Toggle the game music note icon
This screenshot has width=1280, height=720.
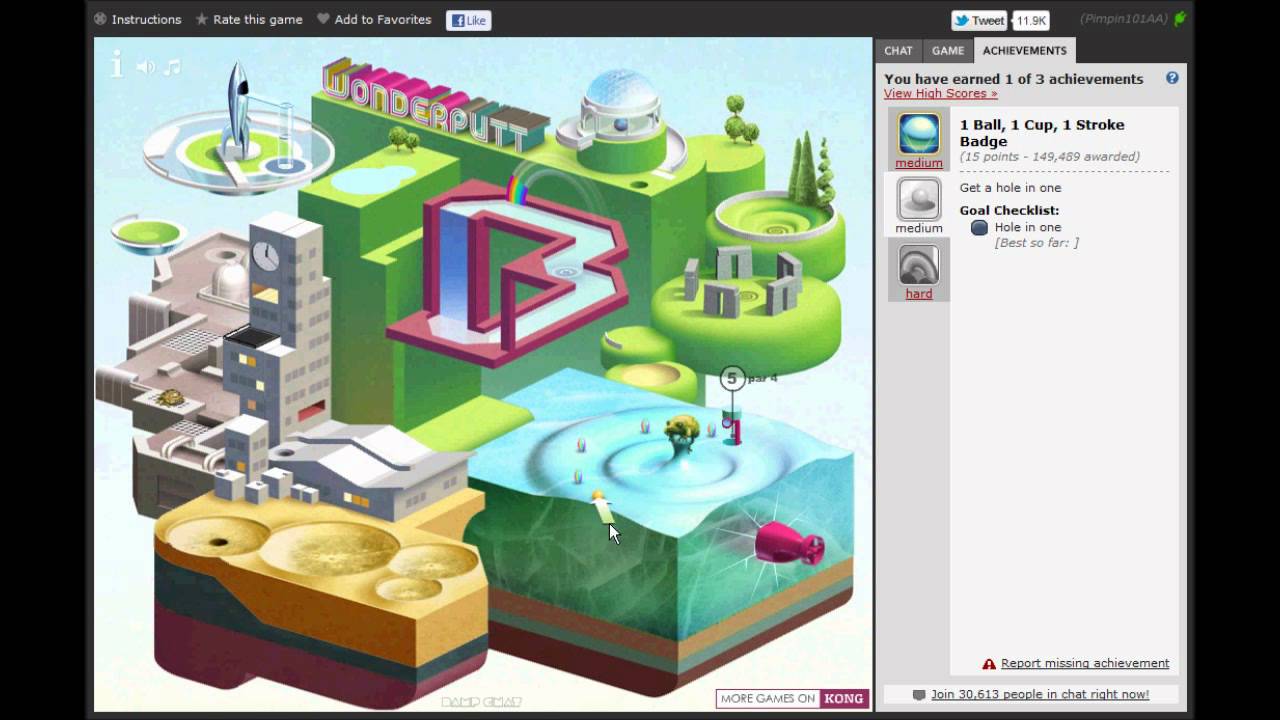(172, 67)
